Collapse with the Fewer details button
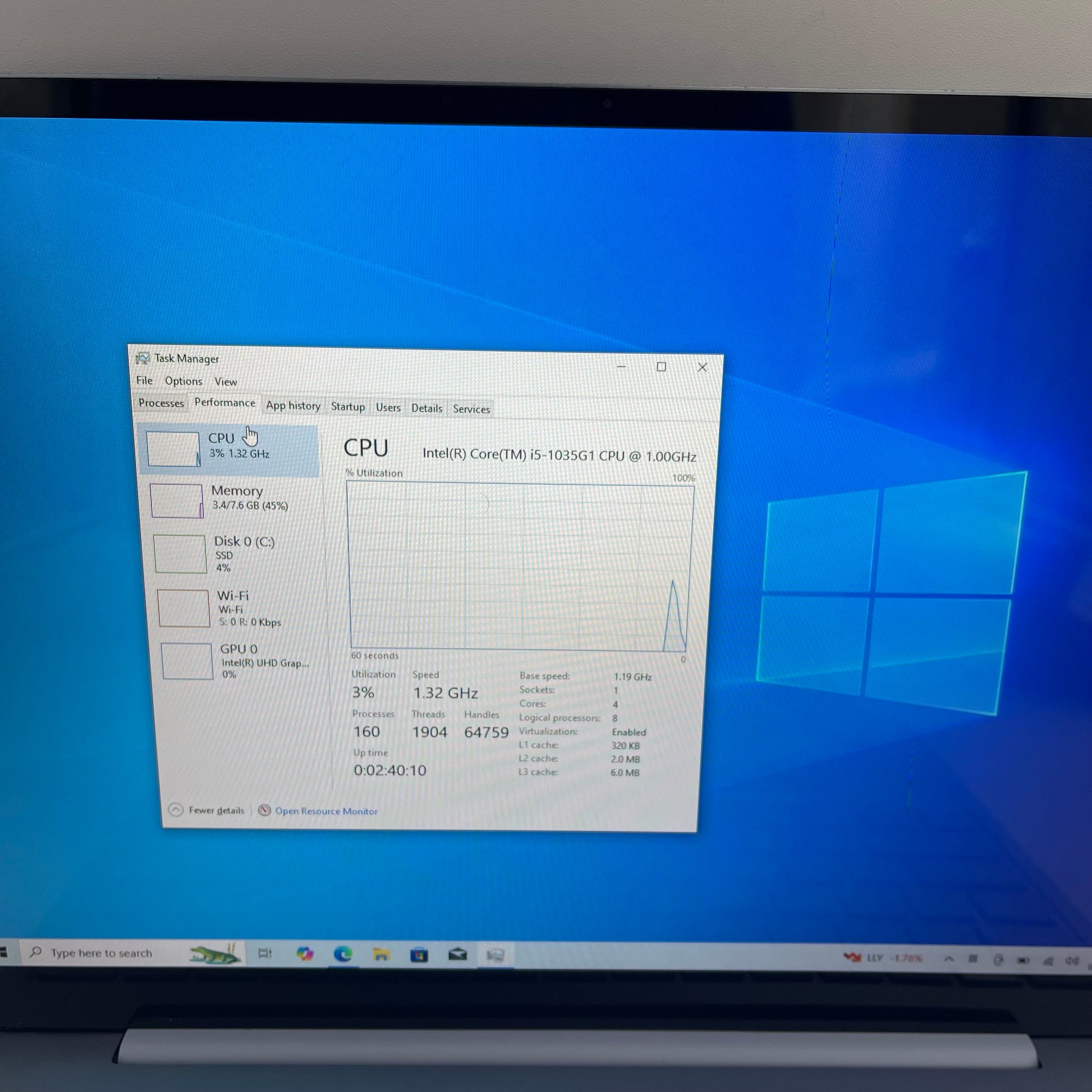This screenshot has width=1092, height=1092. pyautogui.click(x=207, y=810)
